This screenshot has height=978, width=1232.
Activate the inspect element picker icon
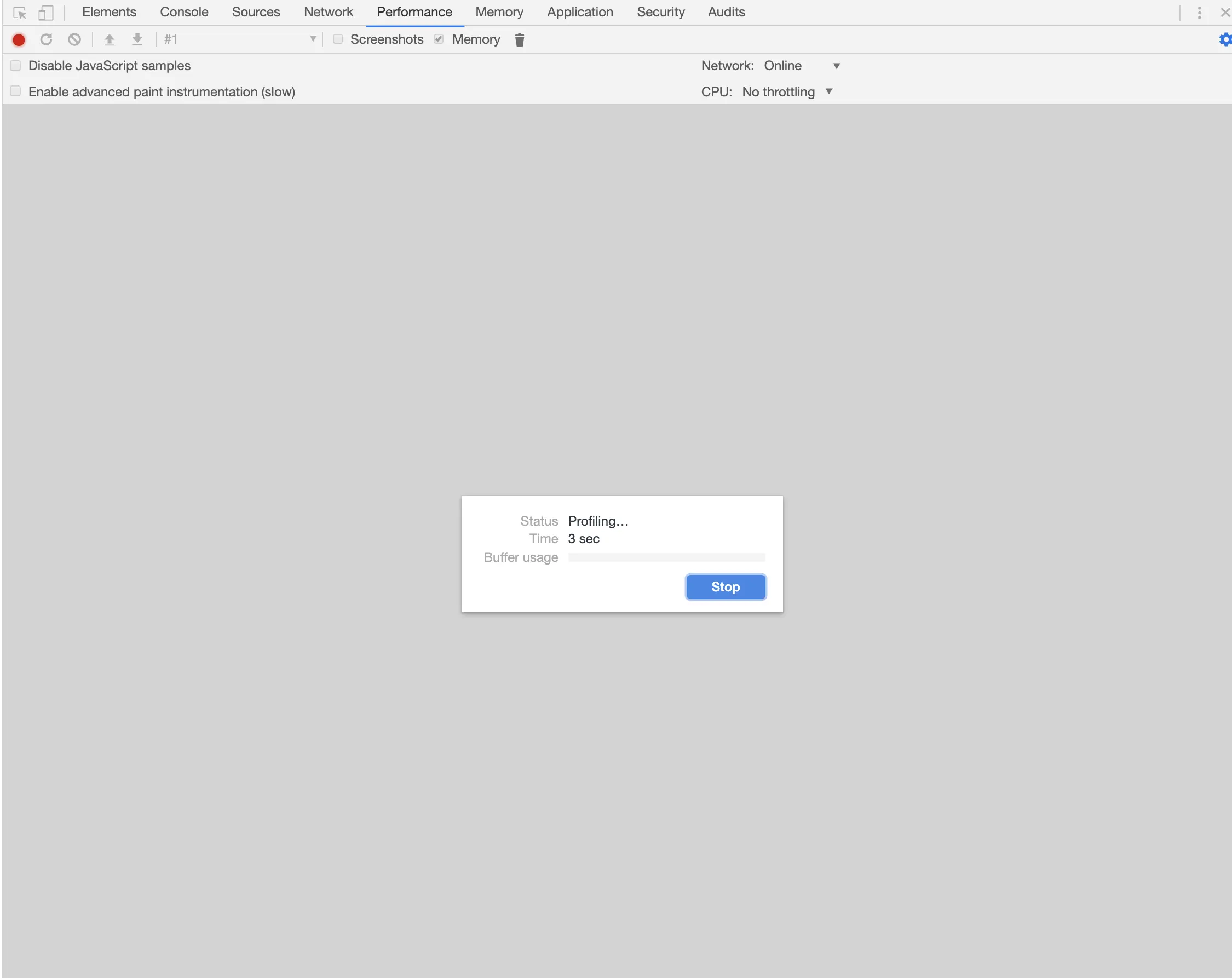[20, 13]
